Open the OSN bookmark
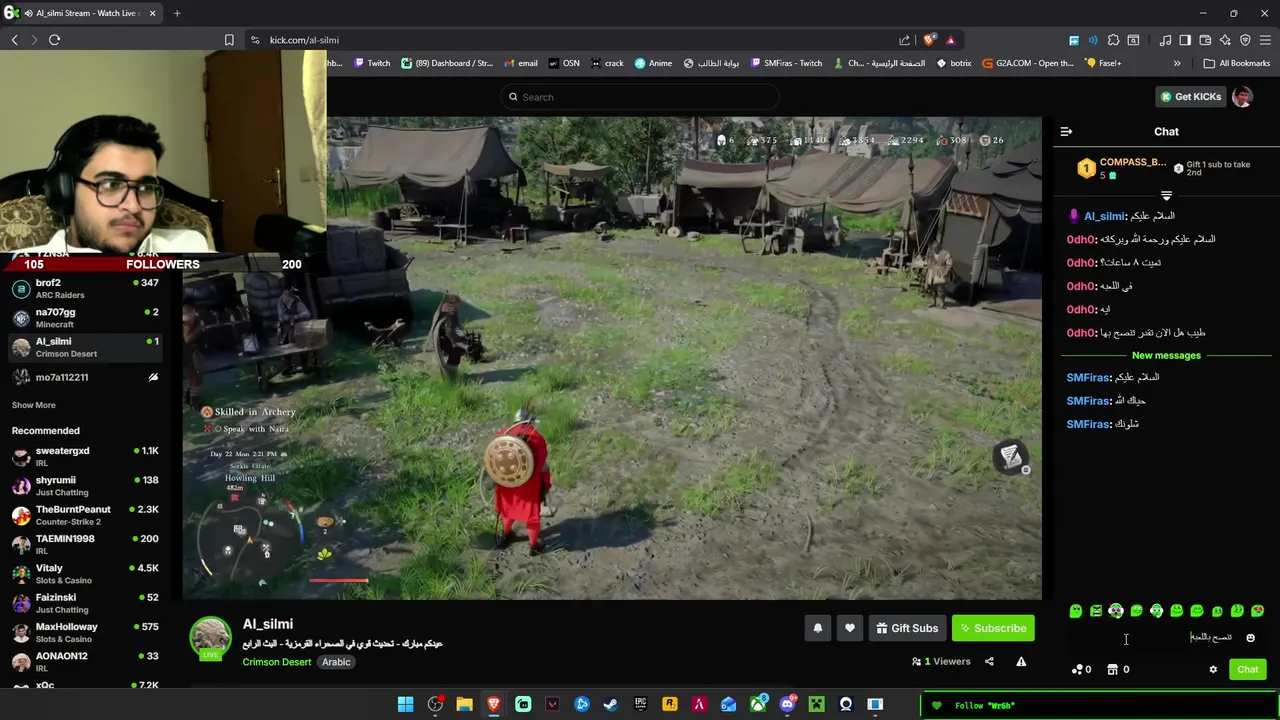This screenshot has width=1280, height=720. (563, 63)
